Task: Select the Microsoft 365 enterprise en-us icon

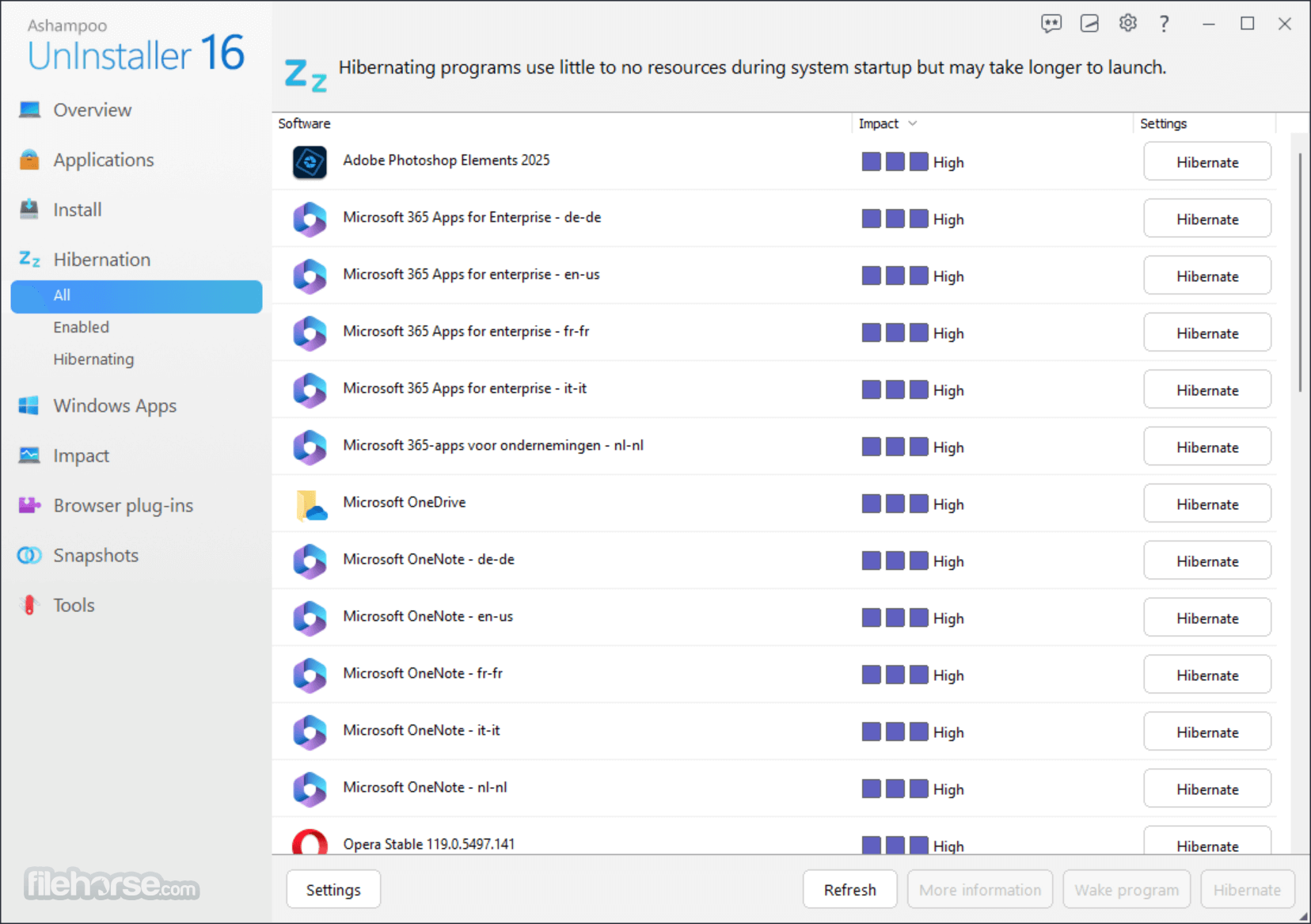Action: coord(310,276)
